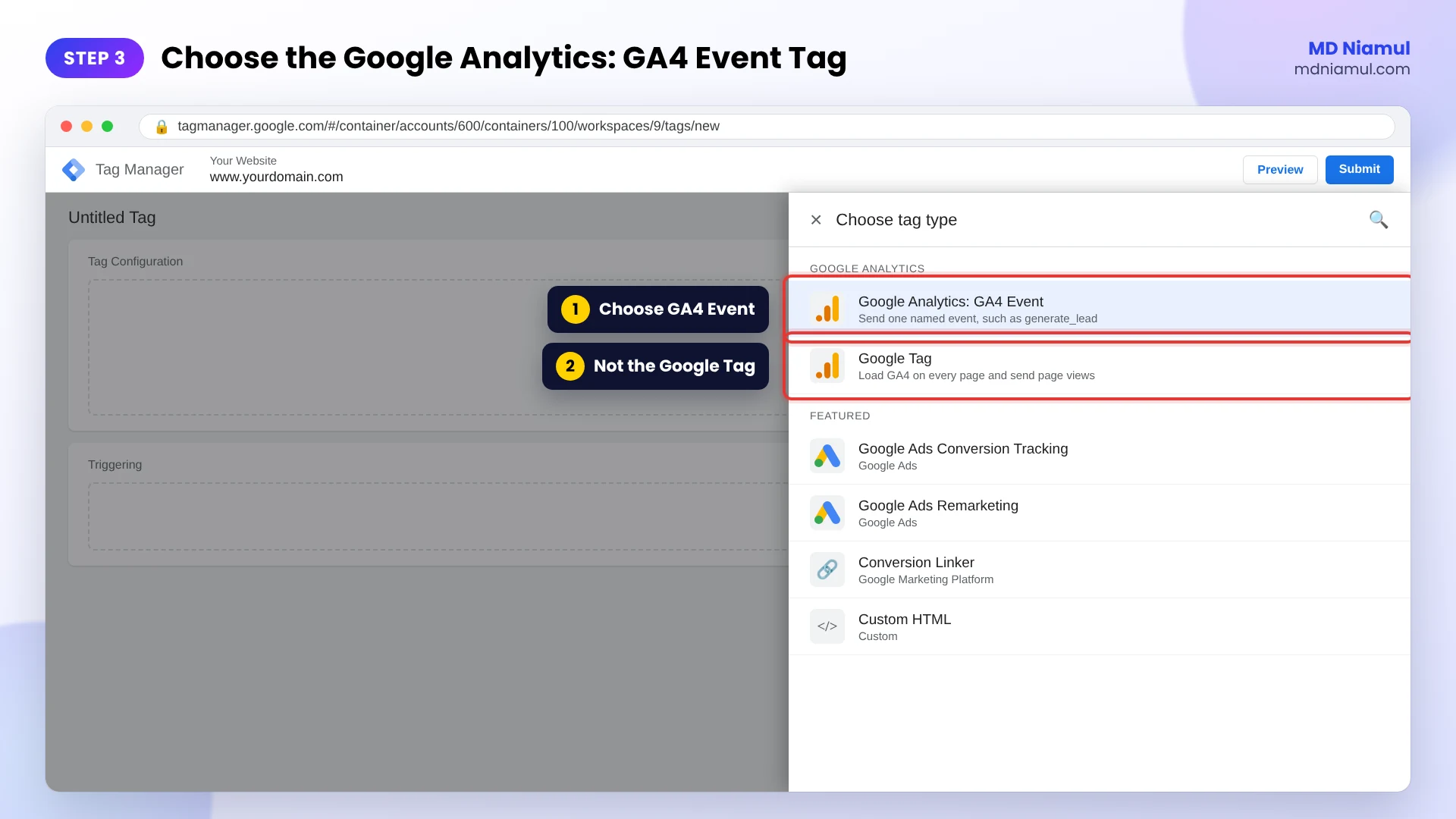Click 'Google Marketing Platform' subtitle text

coord(926,580)
